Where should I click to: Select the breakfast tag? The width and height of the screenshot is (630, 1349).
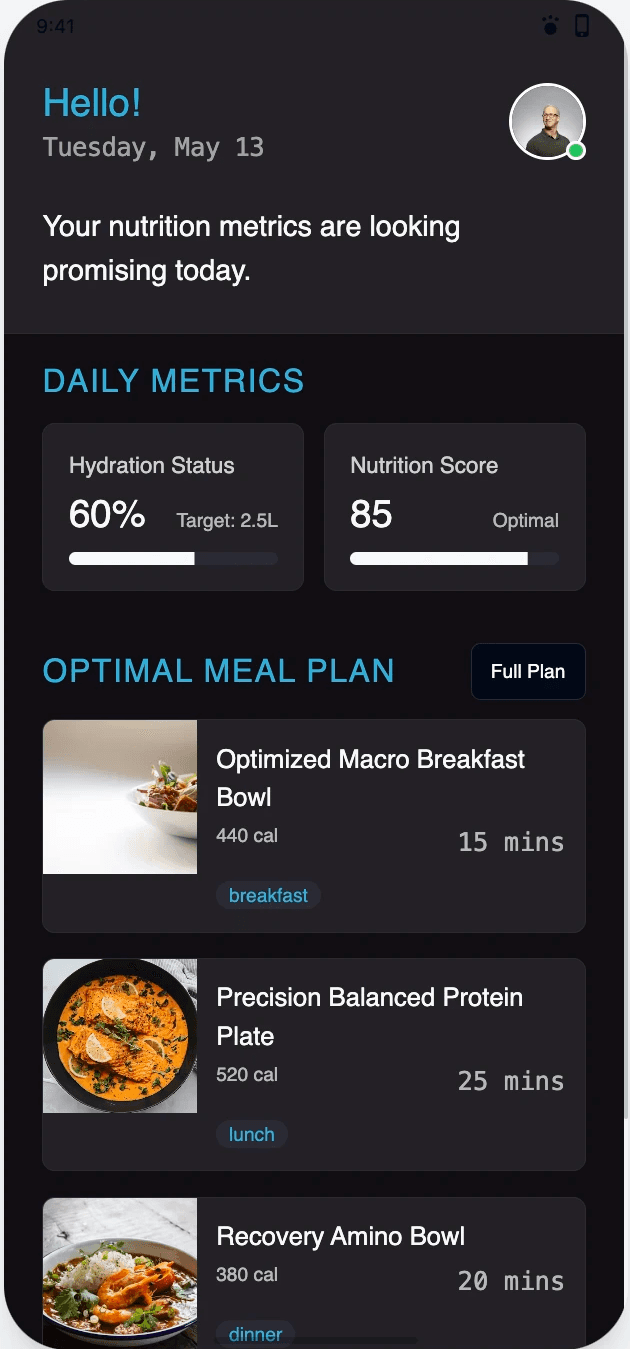coord(268,895)
